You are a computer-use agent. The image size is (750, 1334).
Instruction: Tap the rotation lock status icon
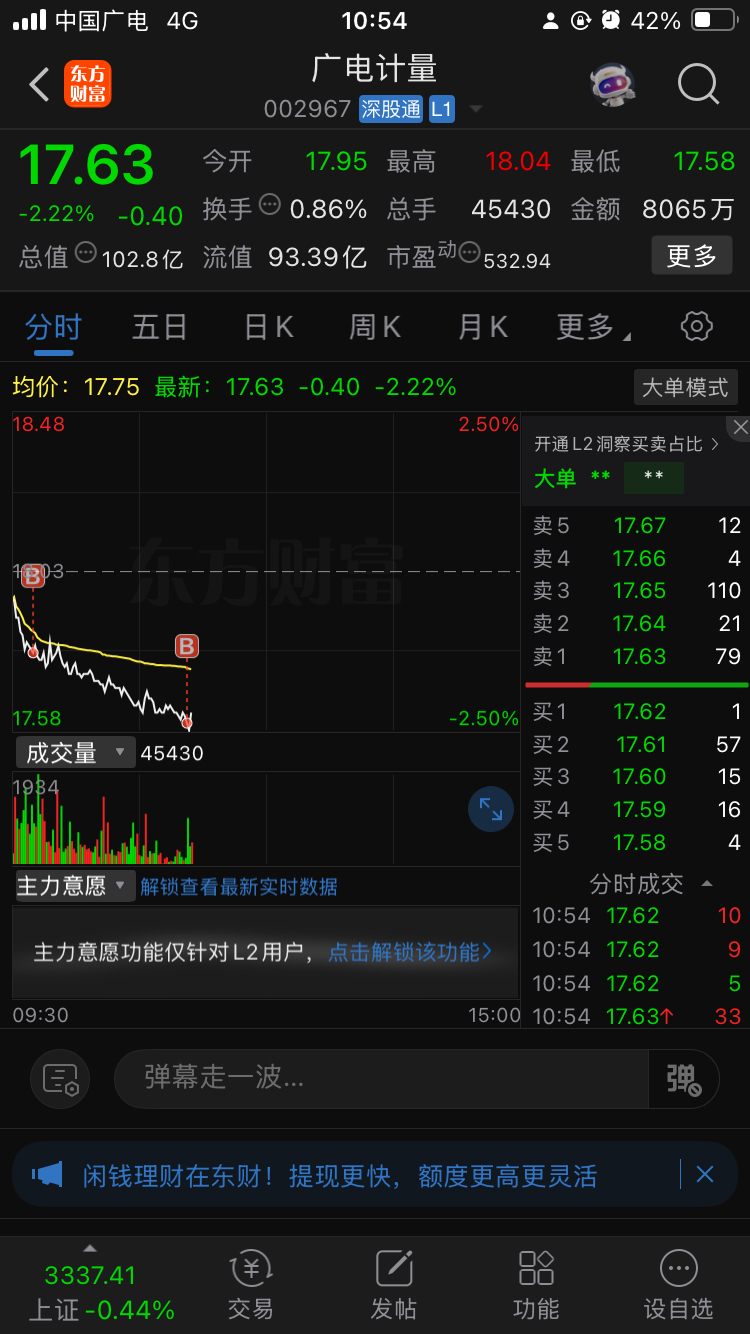click(x=580, y=20)
